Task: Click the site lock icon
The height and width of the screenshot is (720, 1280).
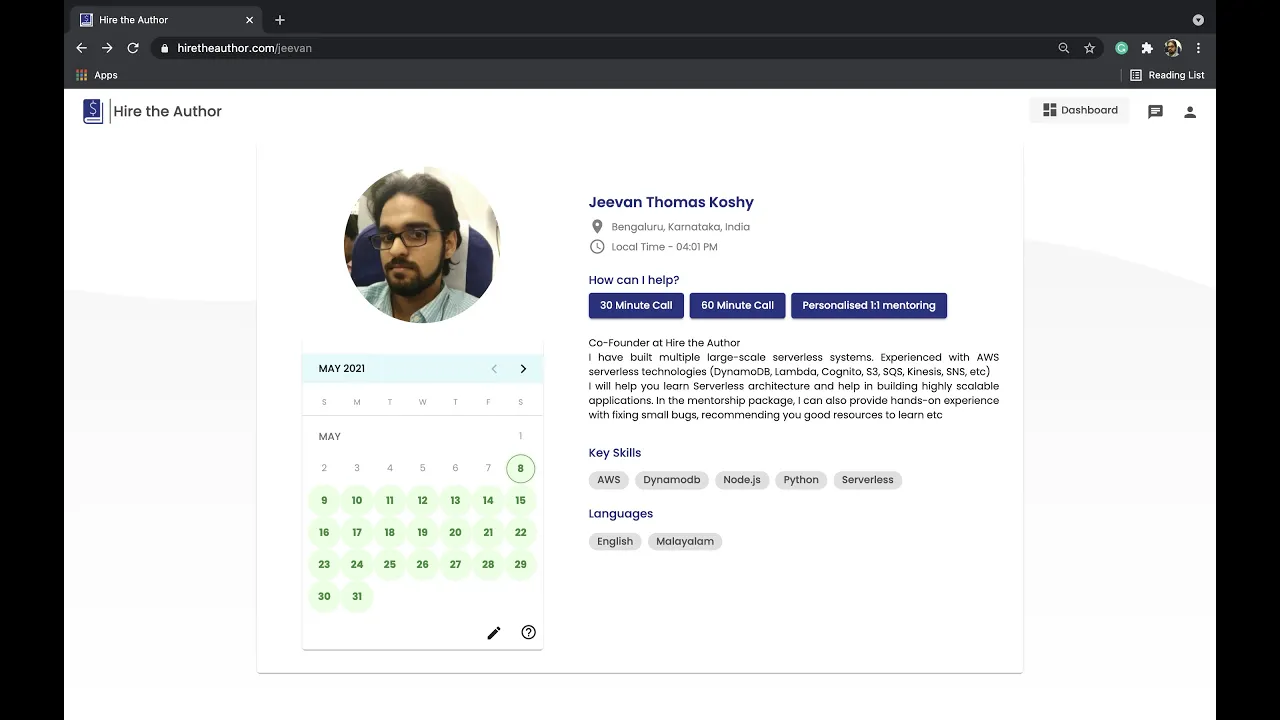Action: click(164, 48)
